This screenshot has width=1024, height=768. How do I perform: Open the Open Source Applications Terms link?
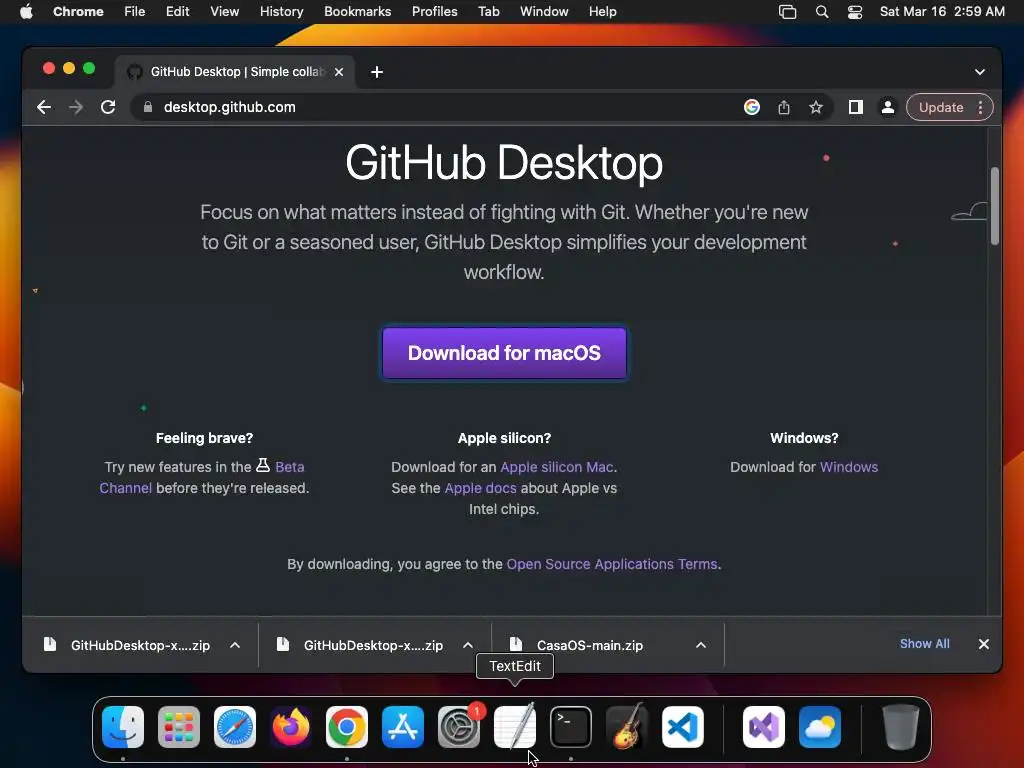coord(612,564)
